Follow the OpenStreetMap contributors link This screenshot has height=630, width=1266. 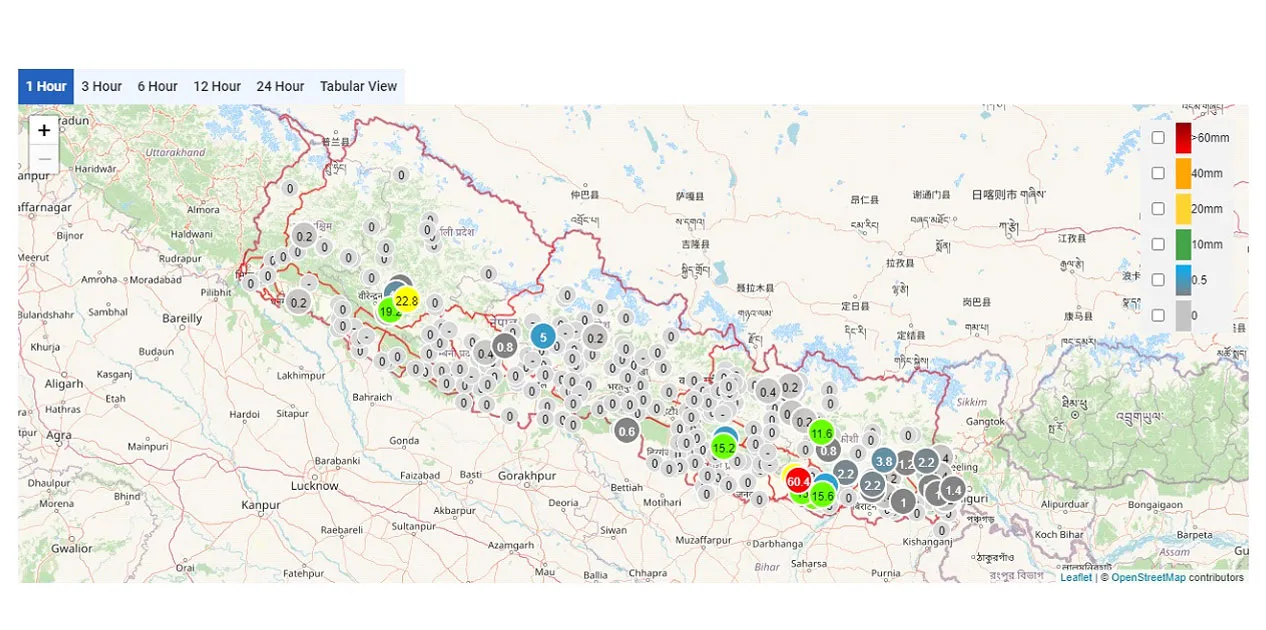1148,577
